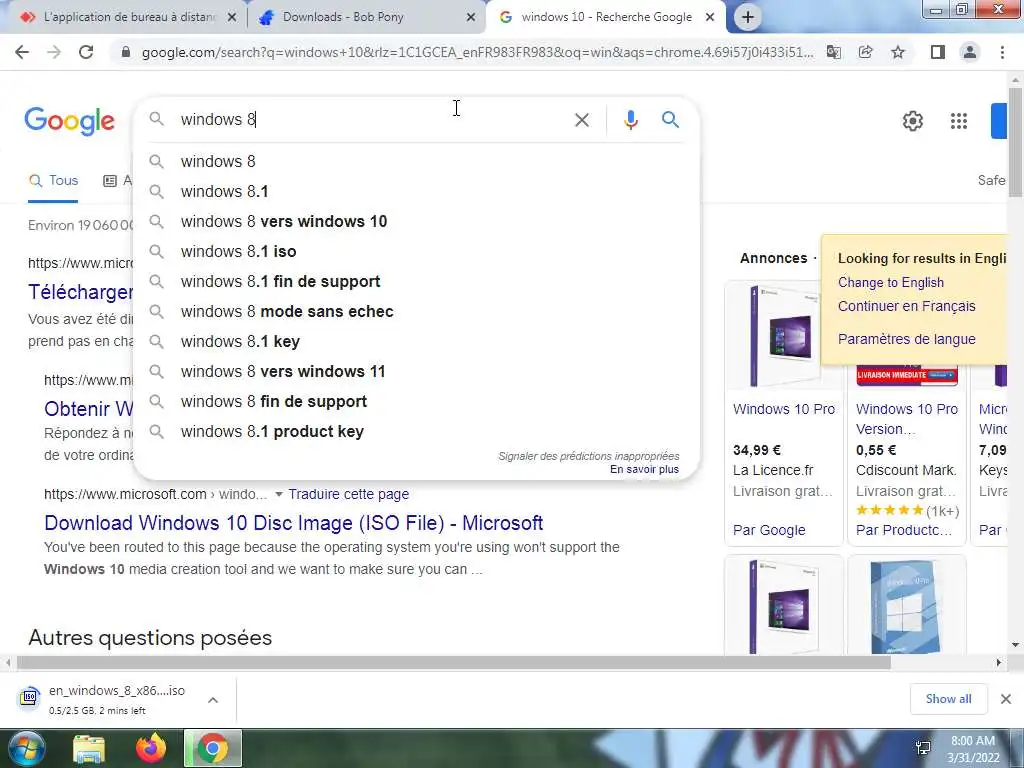The width and height of the screenshot is (1024, 768).
Task: Click 'Show all' downloads button
Action: point(948,699)
